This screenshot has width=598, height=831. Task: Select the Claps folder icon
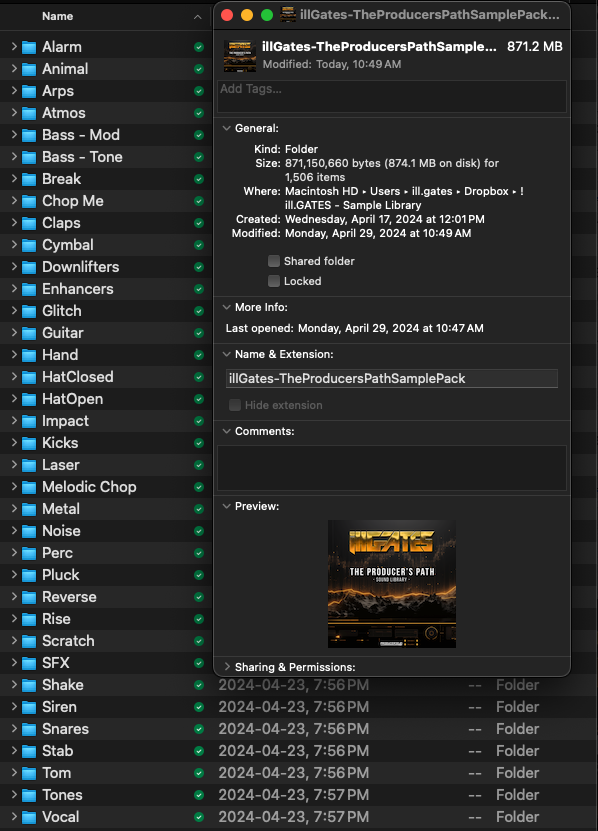click(x=29, y=223)
